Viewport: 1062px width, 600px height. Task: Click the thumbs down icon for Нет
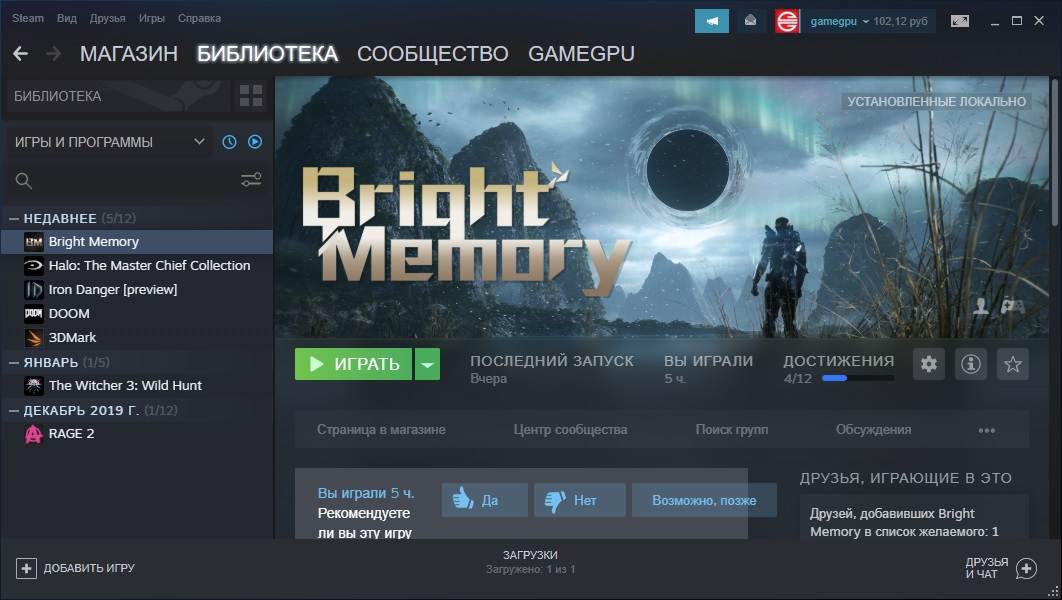tap(555, 500)
